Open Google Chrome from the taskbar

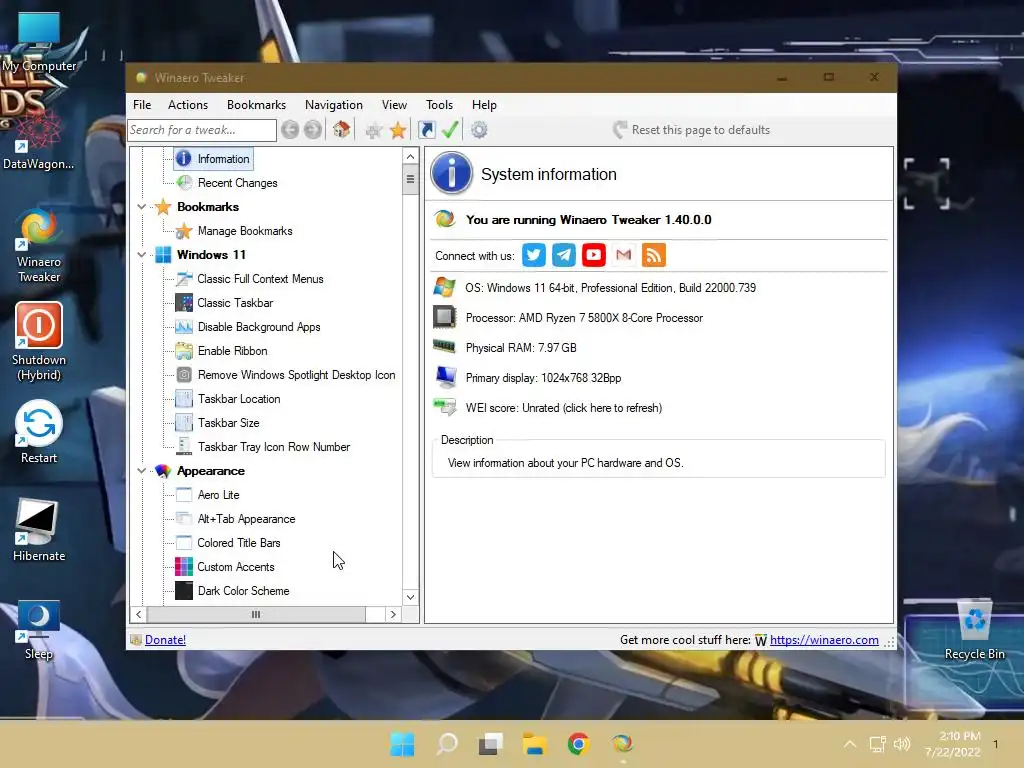click(x=578, y=744)
